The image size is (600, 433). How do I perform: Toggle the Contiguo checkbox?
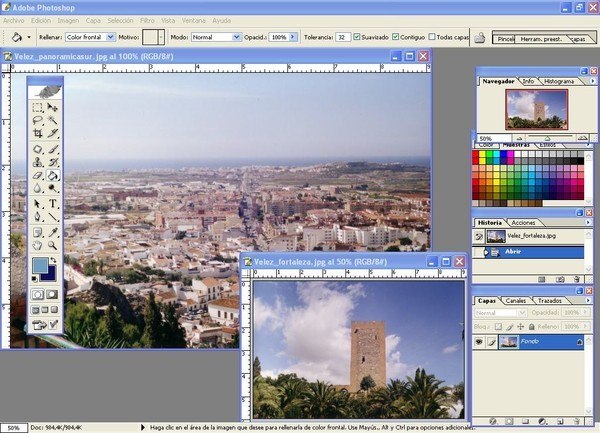[x=397, y=37]
